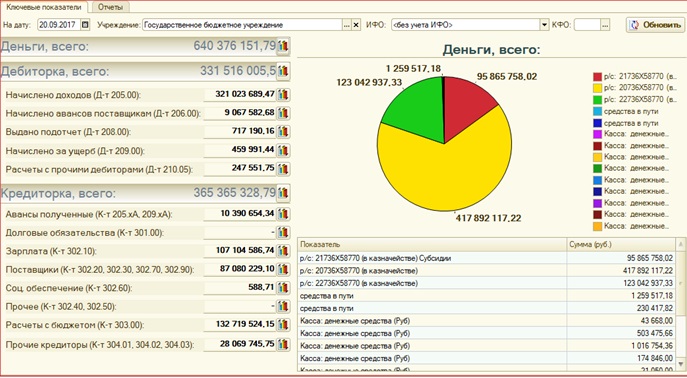
Task: Switch to the Отчеты tab
Action: point(110,7)
